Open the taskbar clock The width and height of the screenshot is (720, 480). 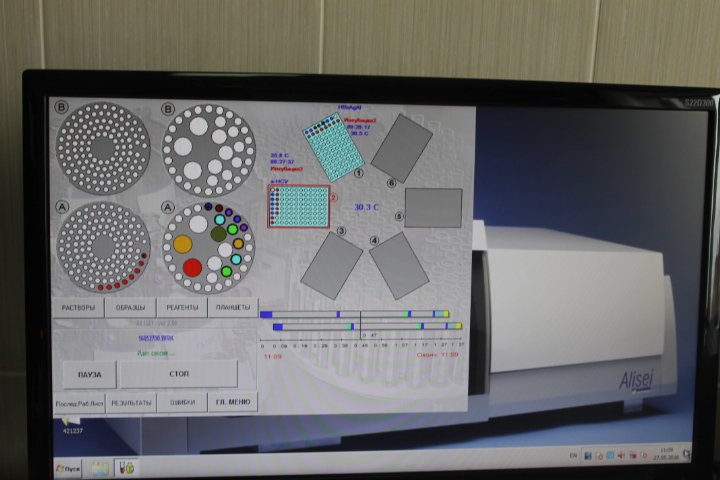(x=665, y=454)
